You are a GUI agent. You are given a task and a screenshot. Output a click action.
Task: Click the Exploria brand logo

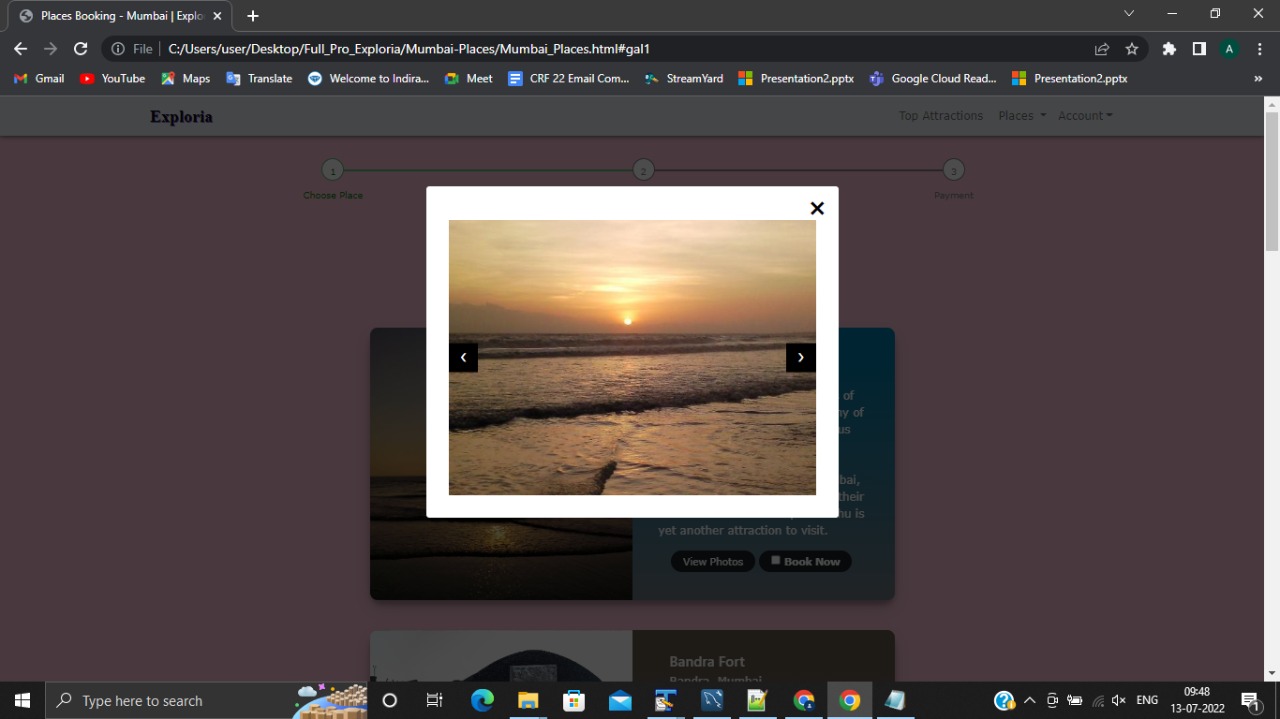(181, 116)
